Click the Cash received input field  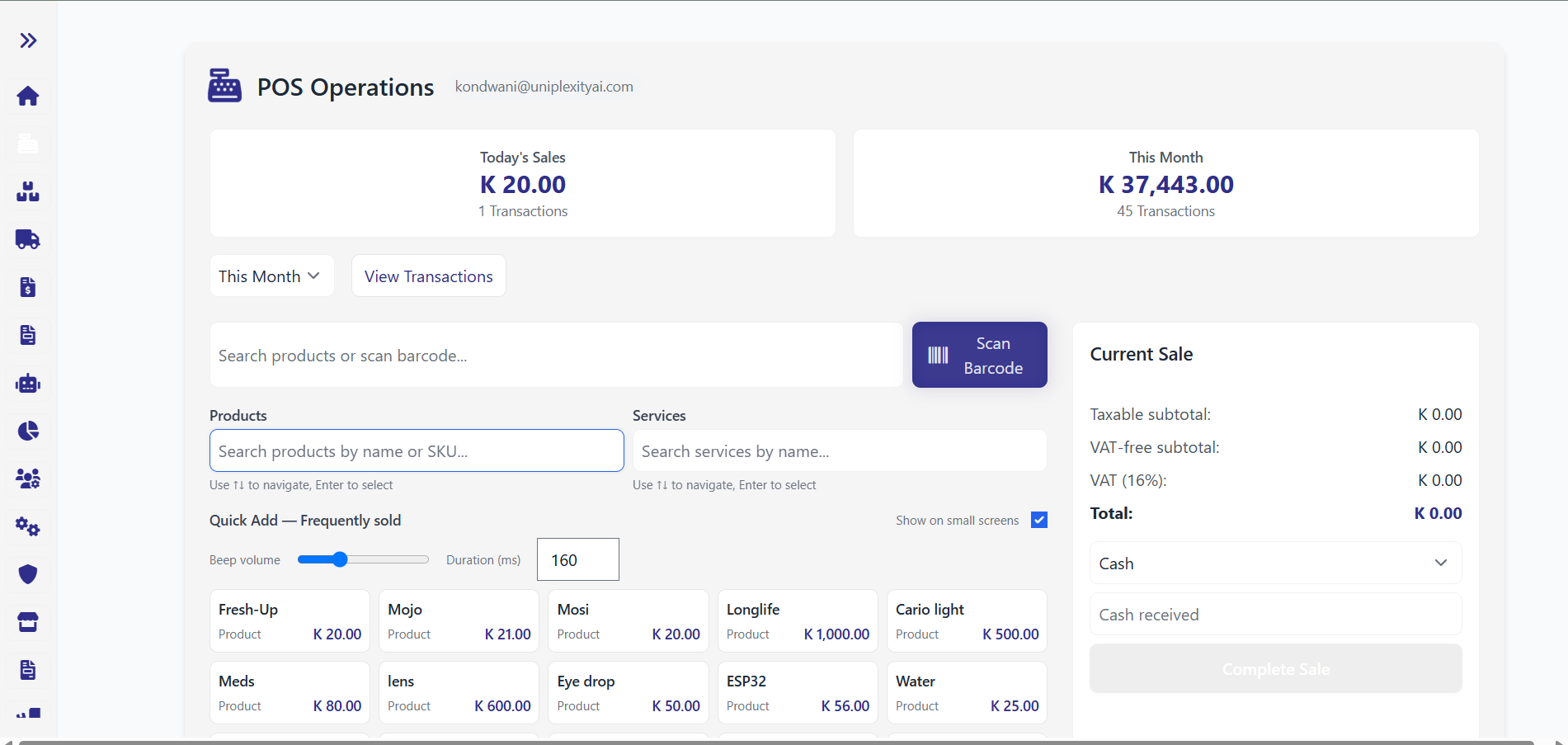pos(1274,615)
